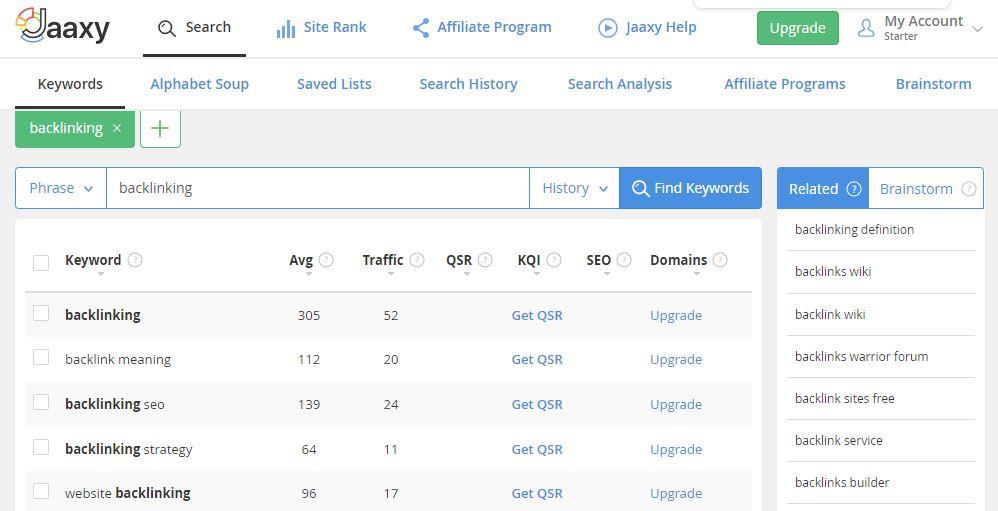Click Upgrade link in backlinking strategy row

(676, 450)
